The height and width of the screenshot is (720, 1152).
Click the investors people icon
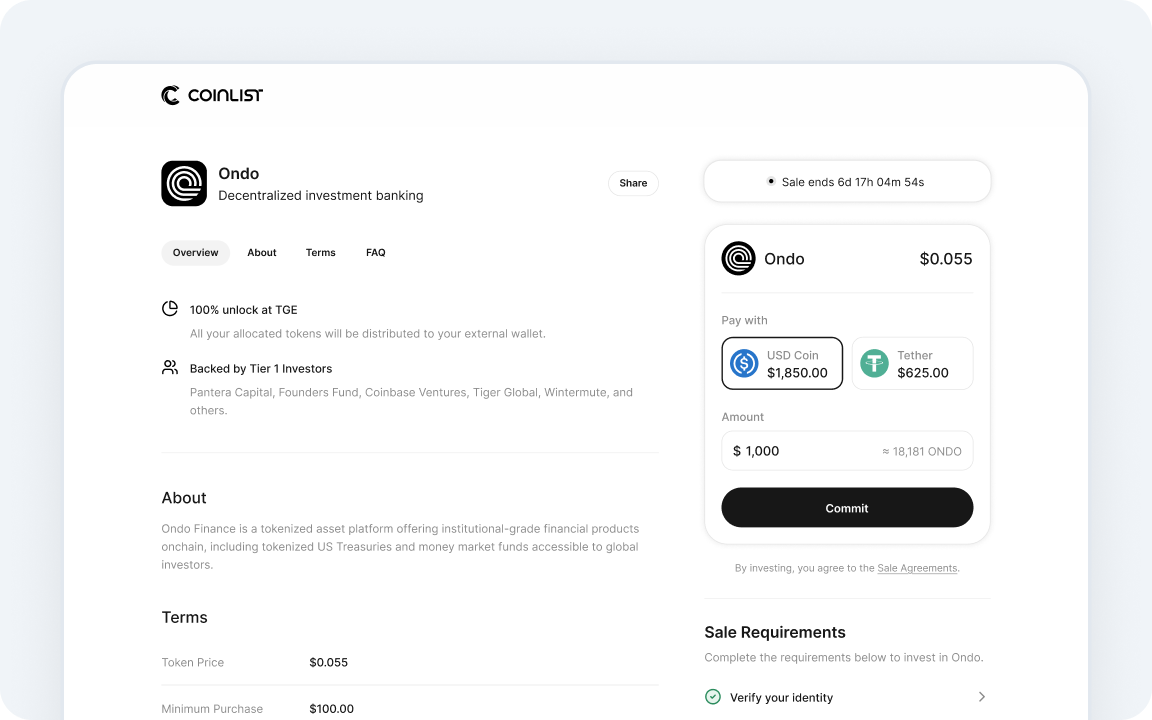click(170, 367)
